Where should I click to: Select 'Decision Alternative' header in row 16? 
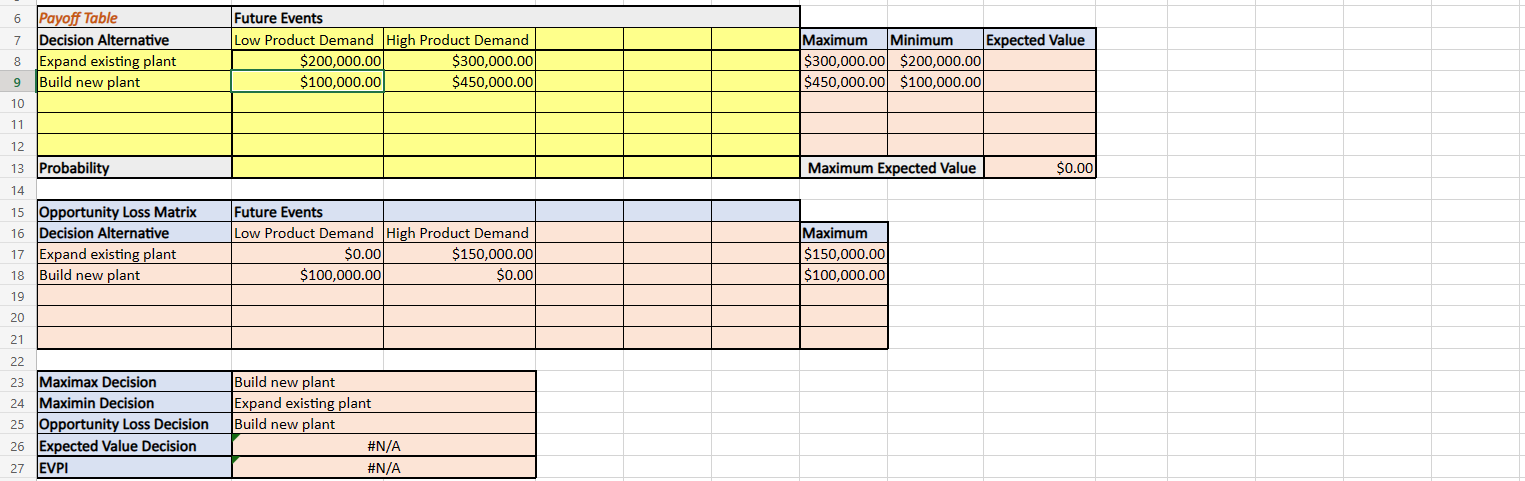(134, 233)
